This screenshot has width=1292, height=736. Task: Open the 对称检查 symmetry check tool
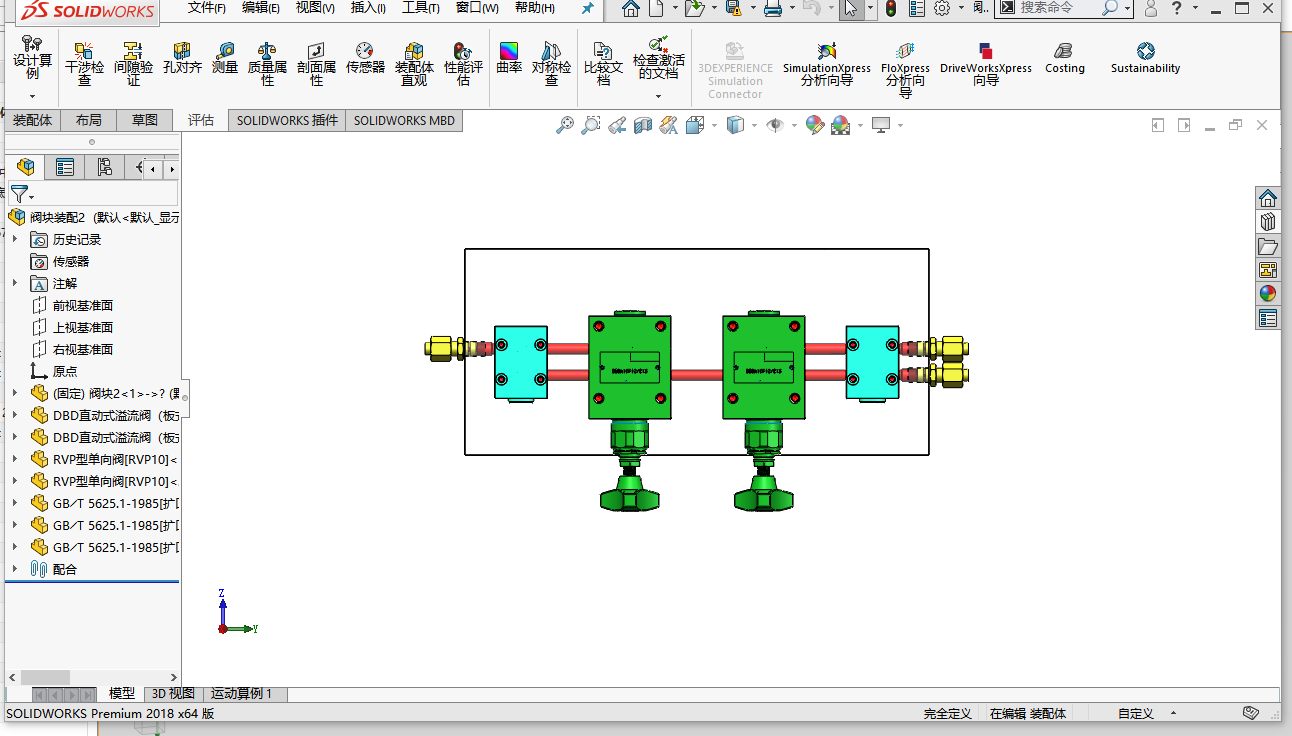point(551,60)
